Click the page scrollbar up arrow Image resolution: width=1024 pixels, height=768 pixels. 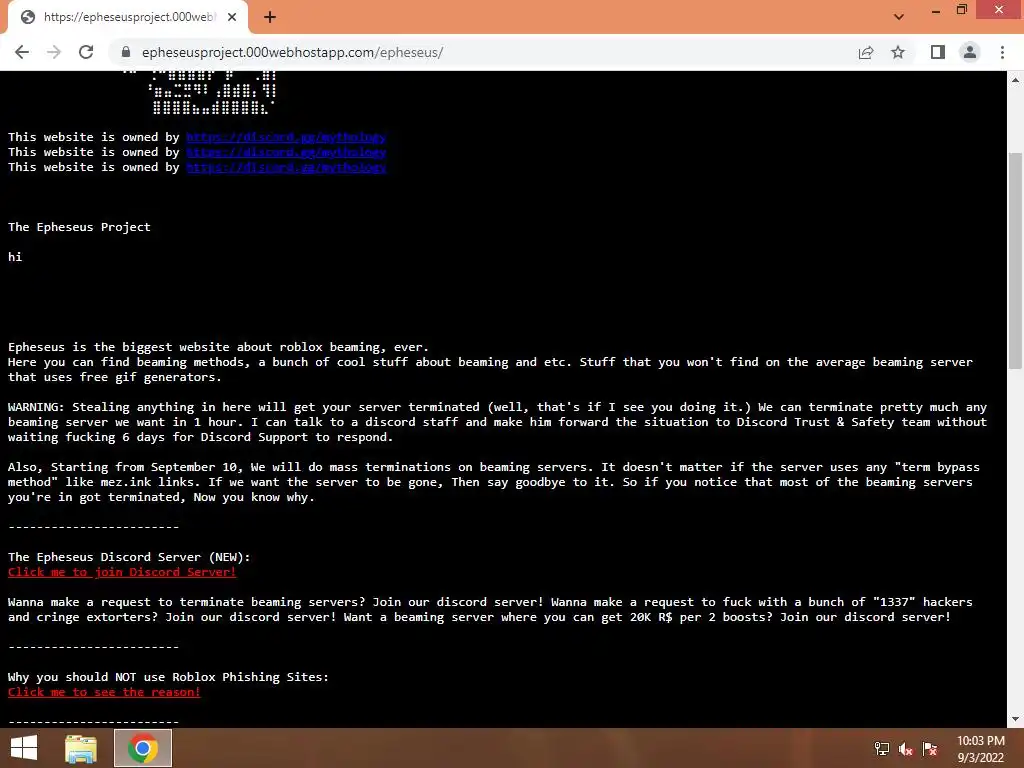pos(1015,80)
